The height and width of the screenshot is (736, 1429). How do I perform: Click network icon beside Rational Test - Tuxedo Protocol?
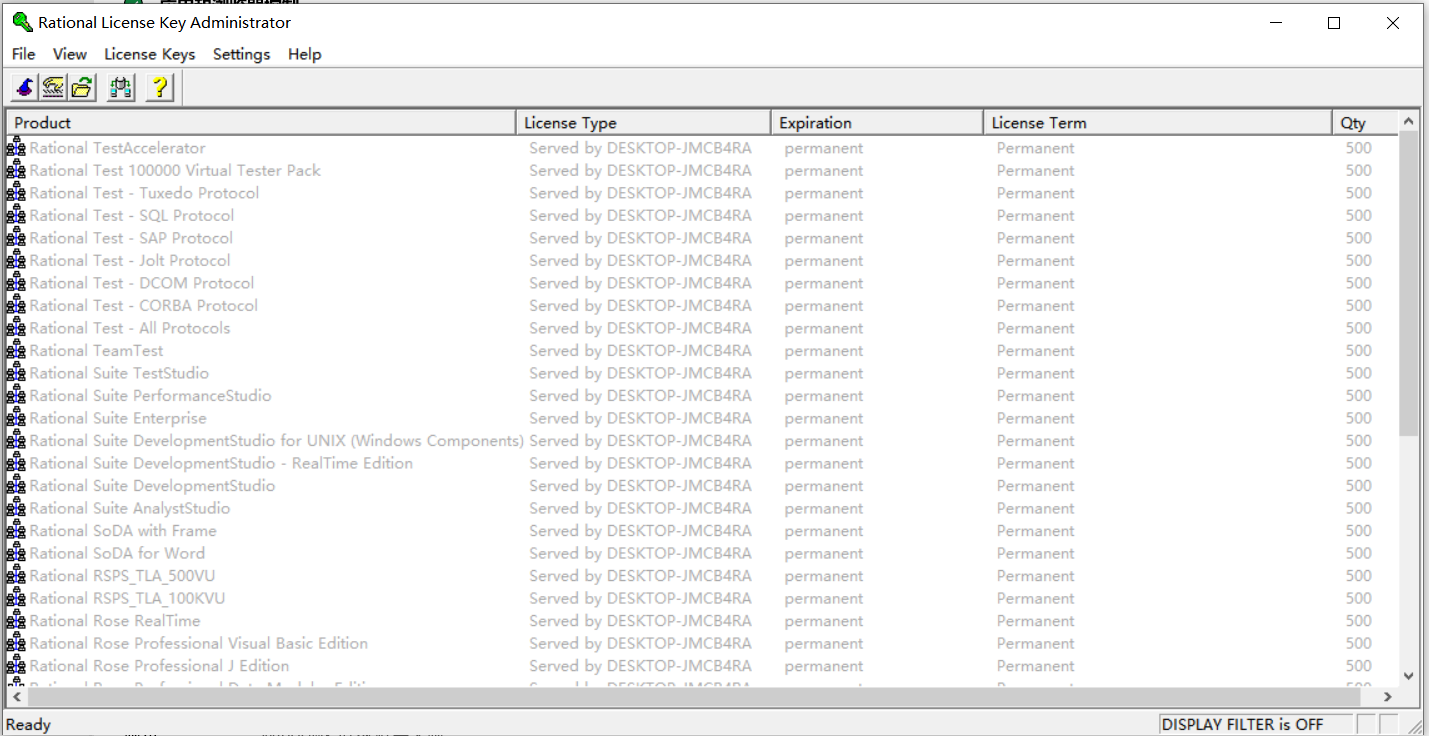pos(16,193)
